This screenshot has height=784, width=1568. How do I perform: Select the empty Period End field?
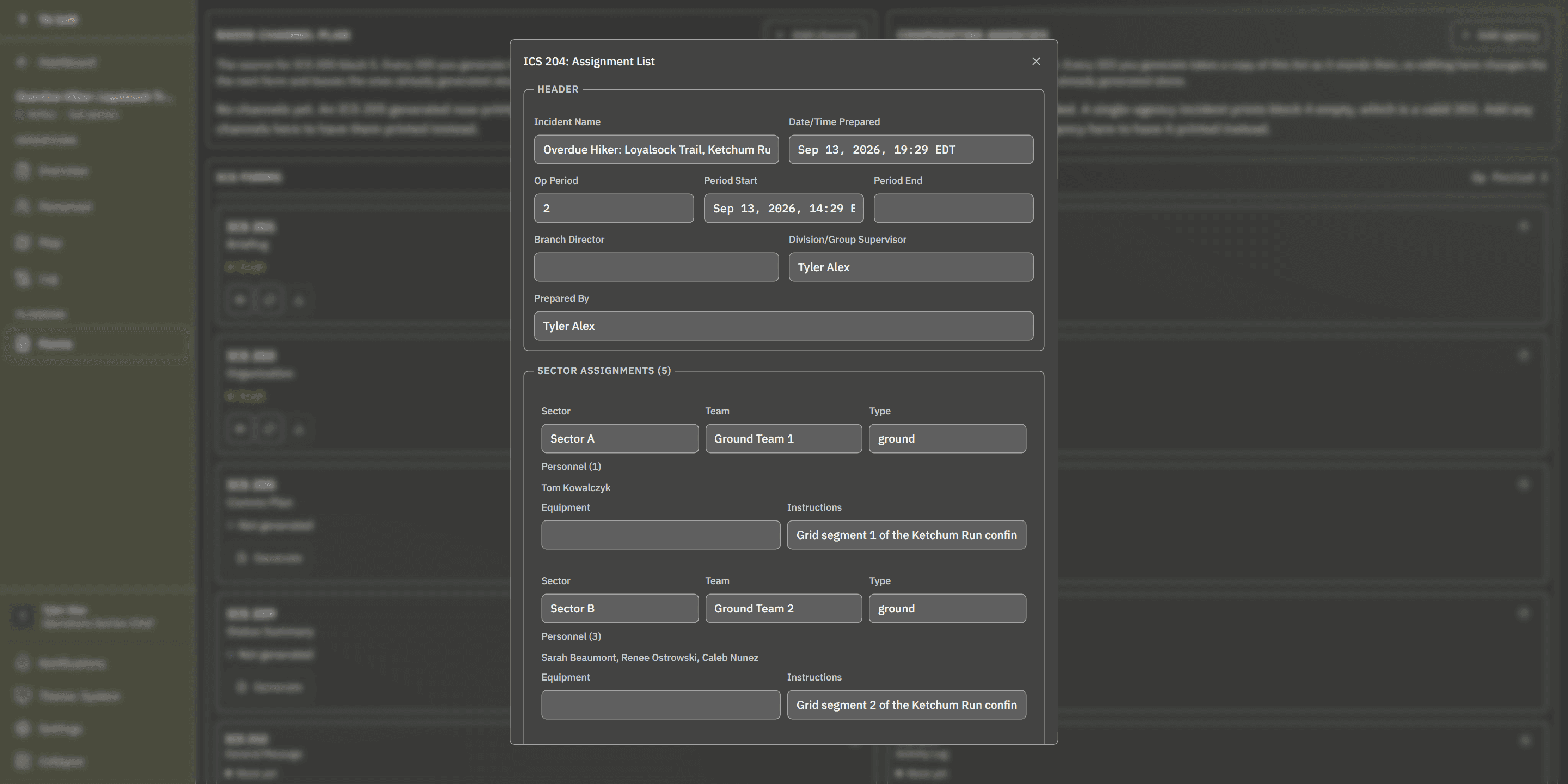click(953, 208)
